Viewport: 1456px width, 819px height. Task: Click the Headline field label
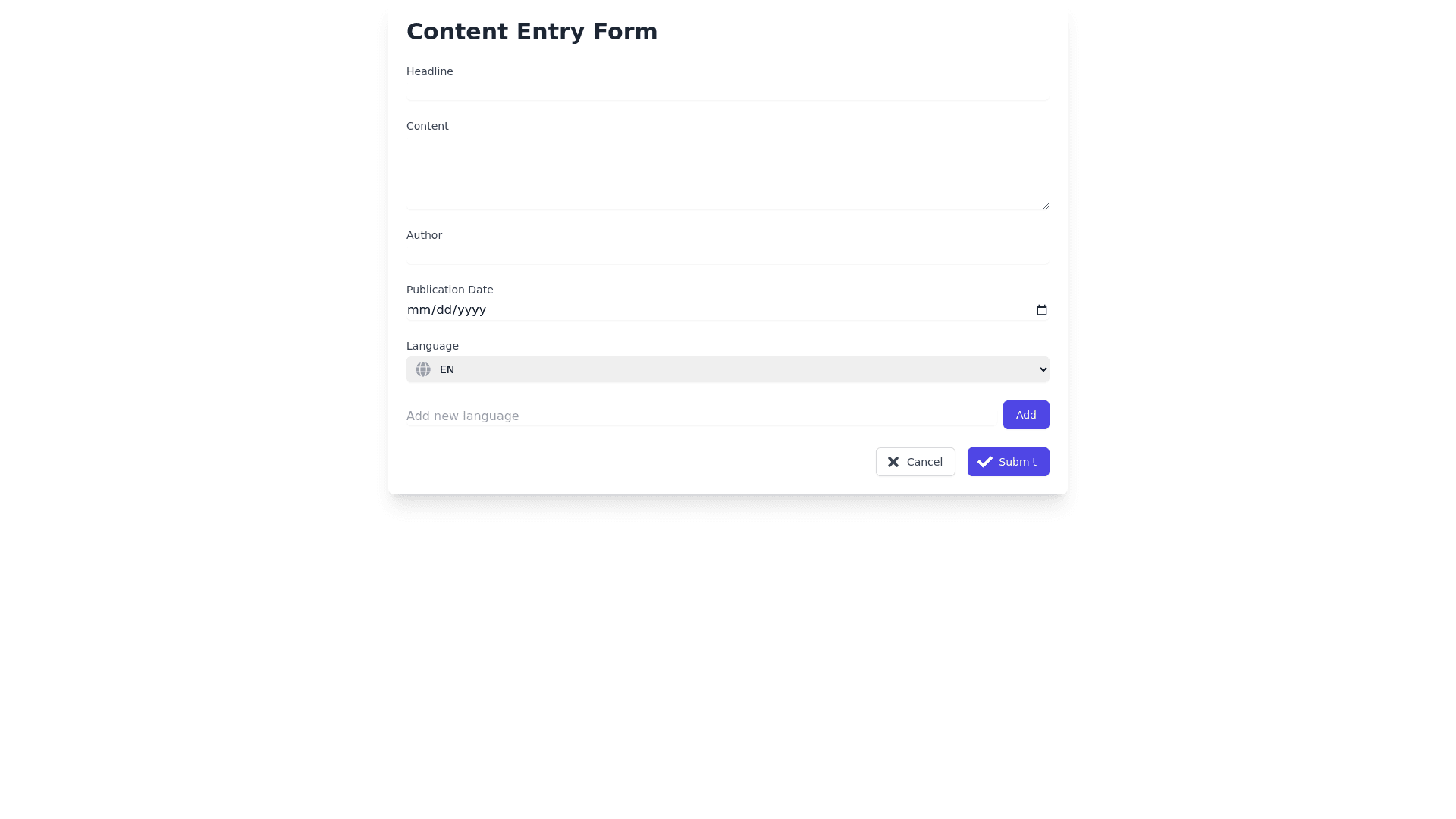[429, 71]
